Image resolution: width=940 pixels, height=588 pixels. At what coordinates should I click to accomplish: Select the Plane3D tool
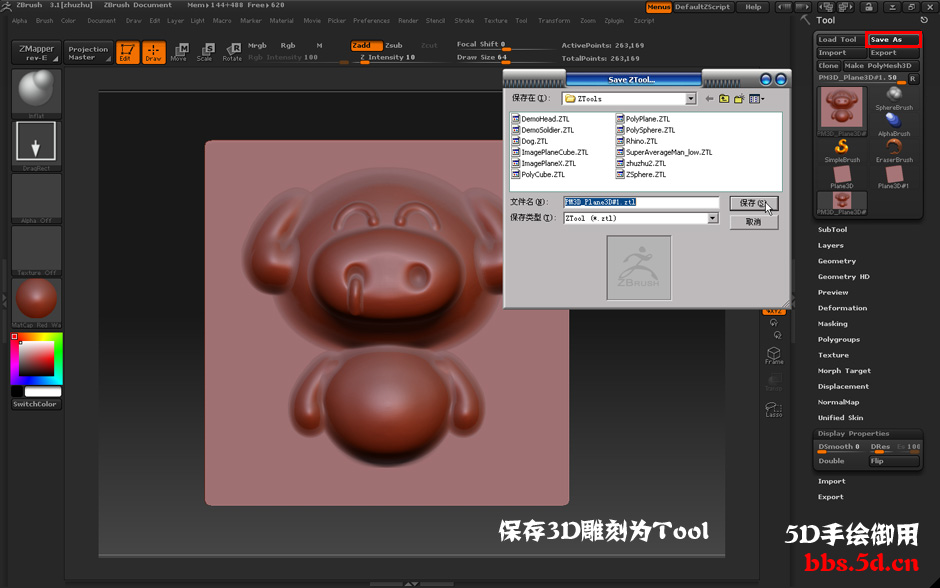(842, 177)
